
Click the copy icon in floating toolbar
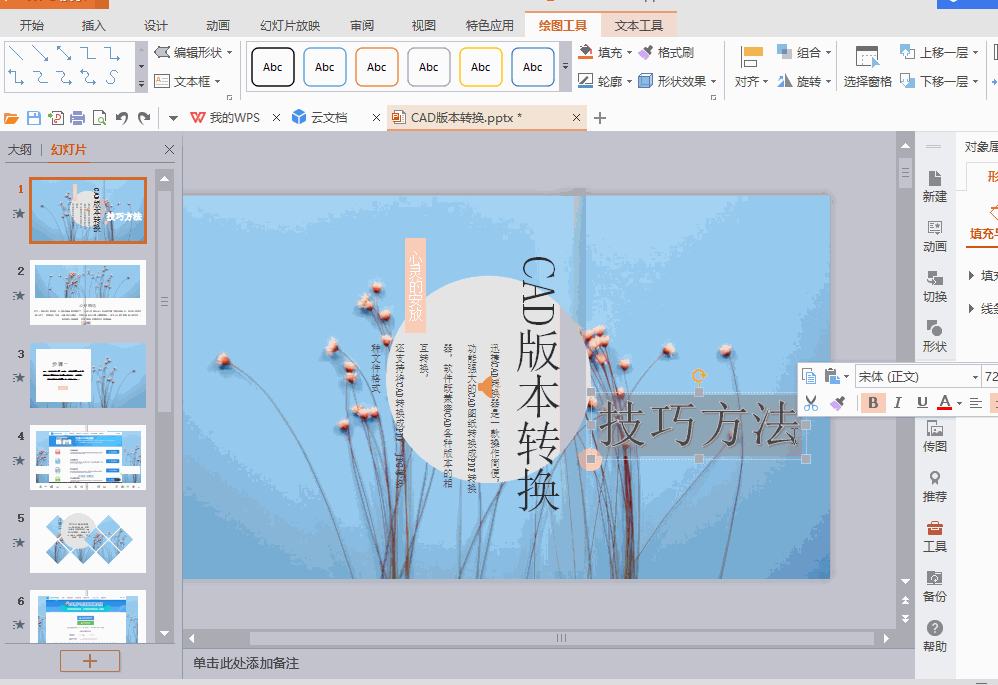(809, 376)
